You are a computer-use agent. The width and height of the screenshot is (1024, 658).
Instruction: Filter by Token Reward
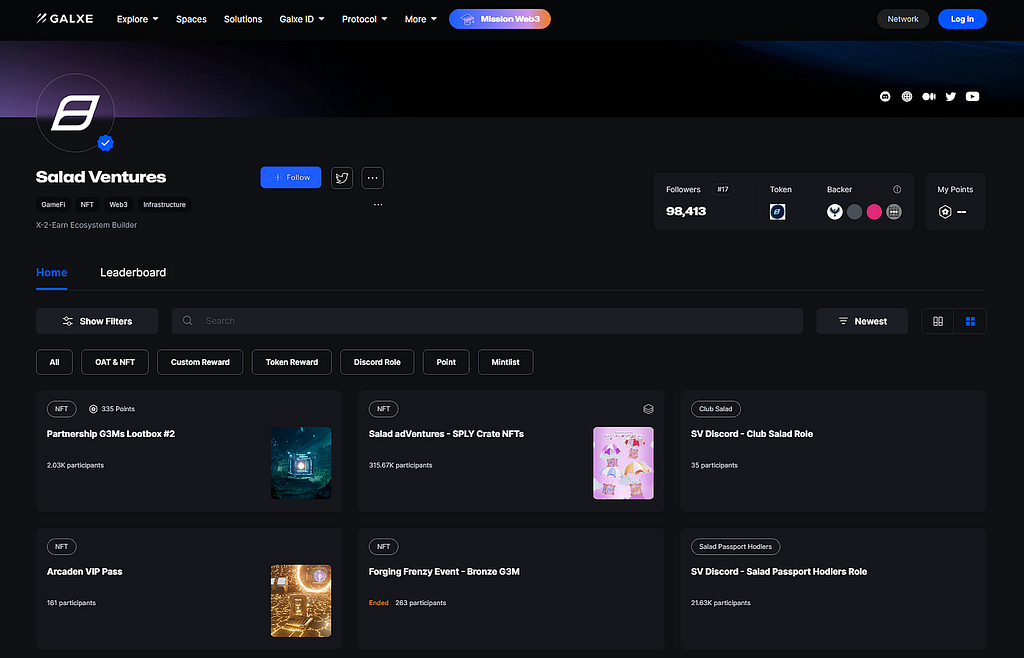click(x=292, y=362)
